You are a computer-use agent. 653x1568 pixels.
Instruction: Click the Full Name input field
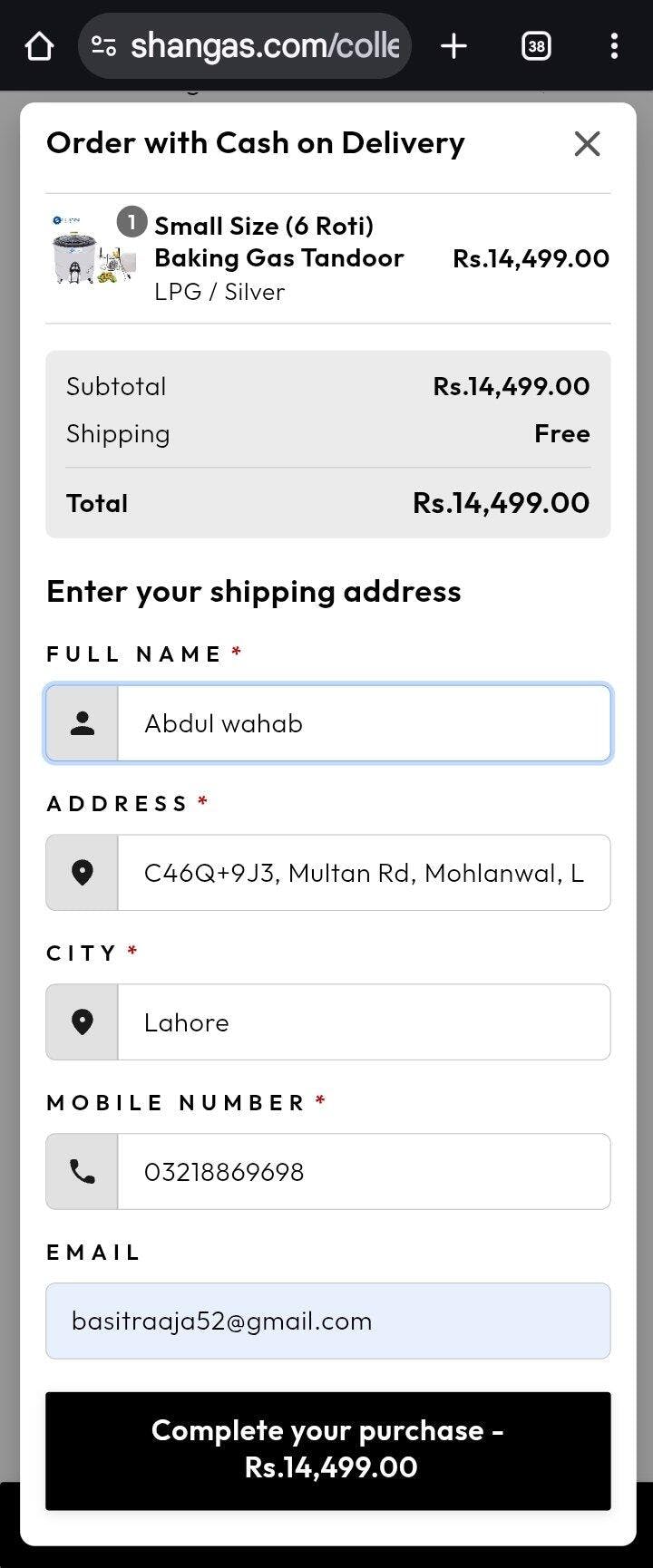click(x=363, y=723)
